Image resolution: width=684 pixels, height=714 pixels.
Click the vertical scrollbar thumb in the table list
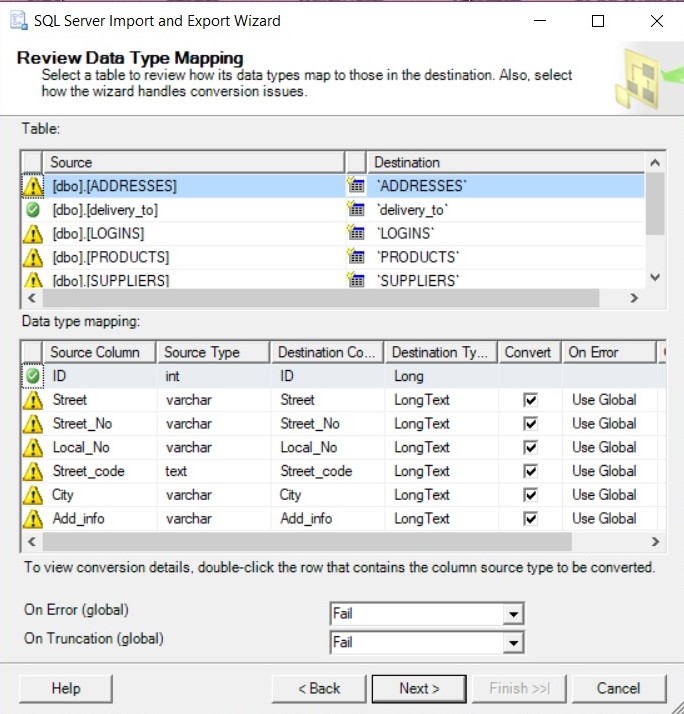[655, 204]
